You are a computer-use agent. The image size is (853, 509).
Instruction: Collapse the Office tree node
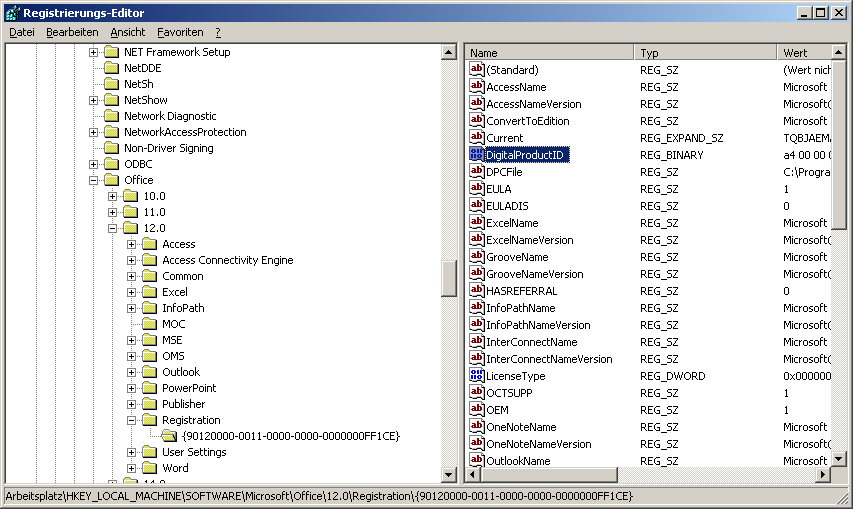(94, 180)
